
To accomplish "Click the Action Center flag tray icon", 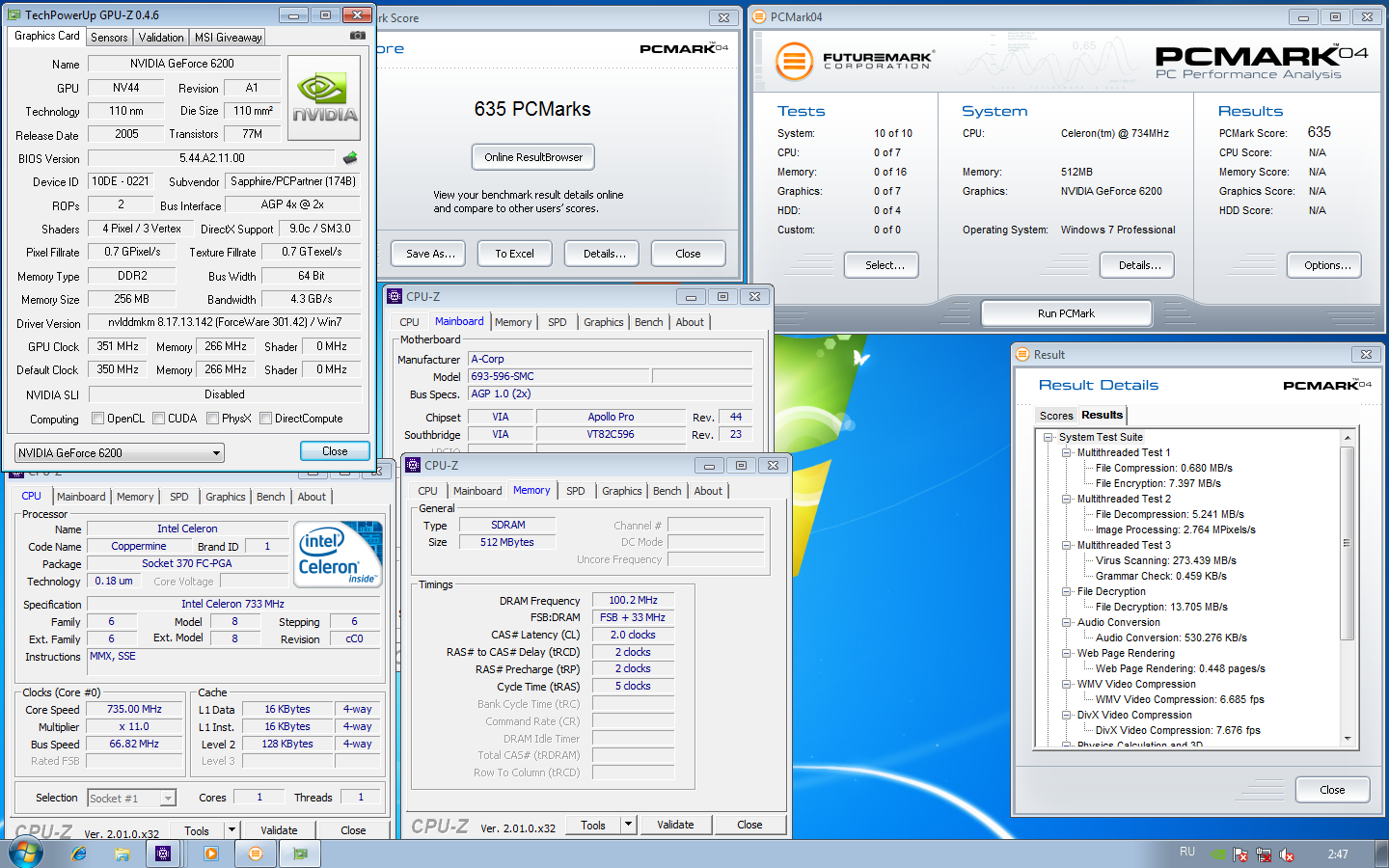I will [x=1240, y=854].
